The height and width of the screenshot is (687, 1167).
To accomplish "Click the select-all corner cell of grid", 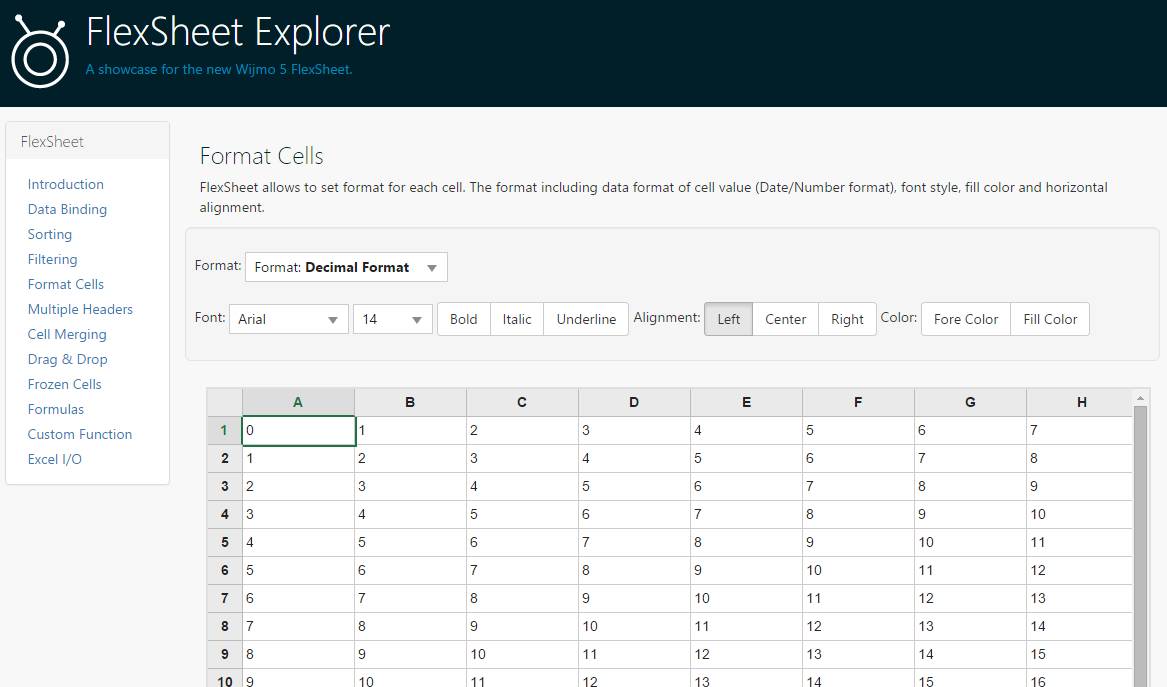I will click(225, 402).
